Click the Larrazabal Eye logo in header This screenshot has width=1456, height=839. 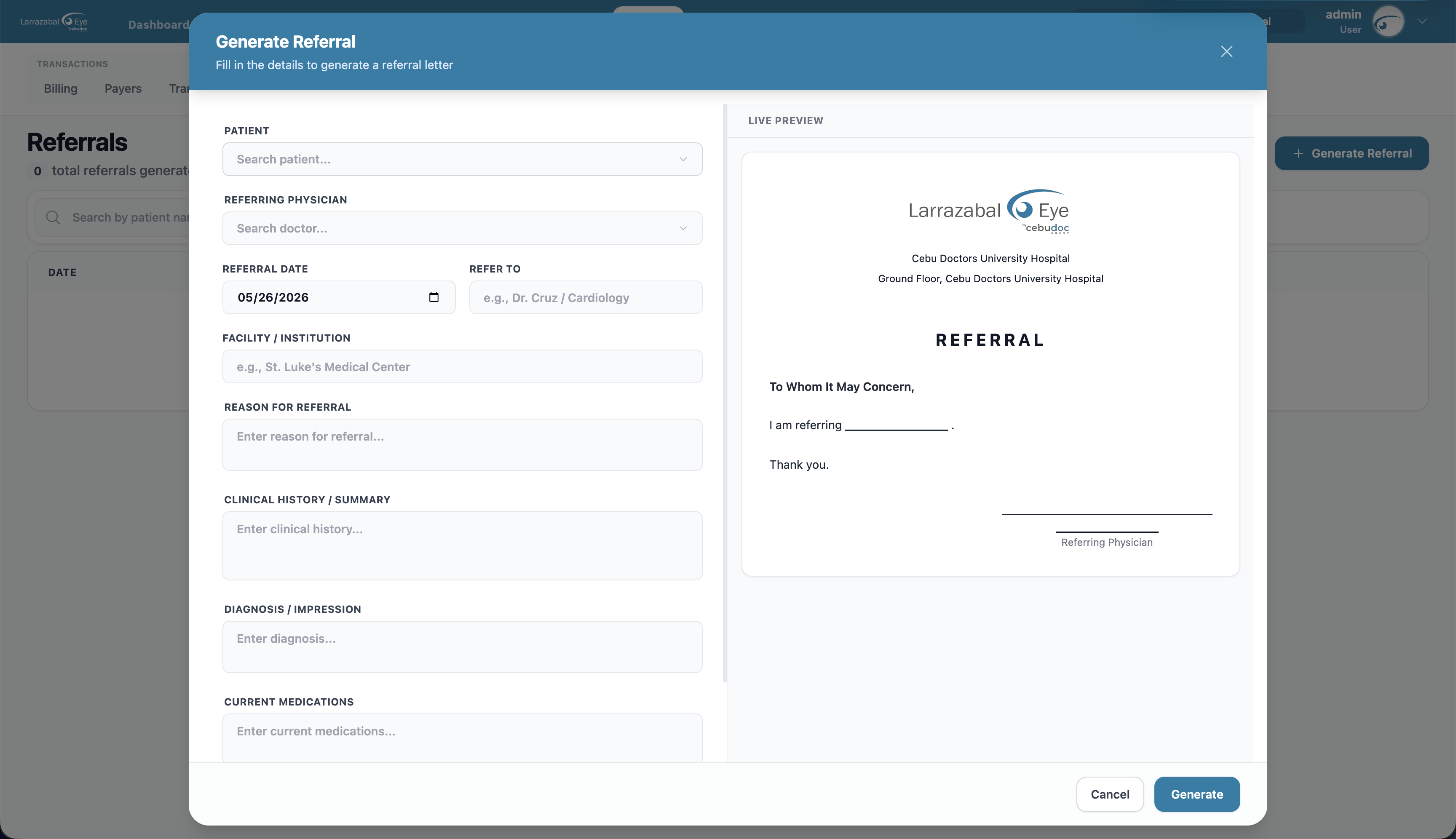pos(54,22)
